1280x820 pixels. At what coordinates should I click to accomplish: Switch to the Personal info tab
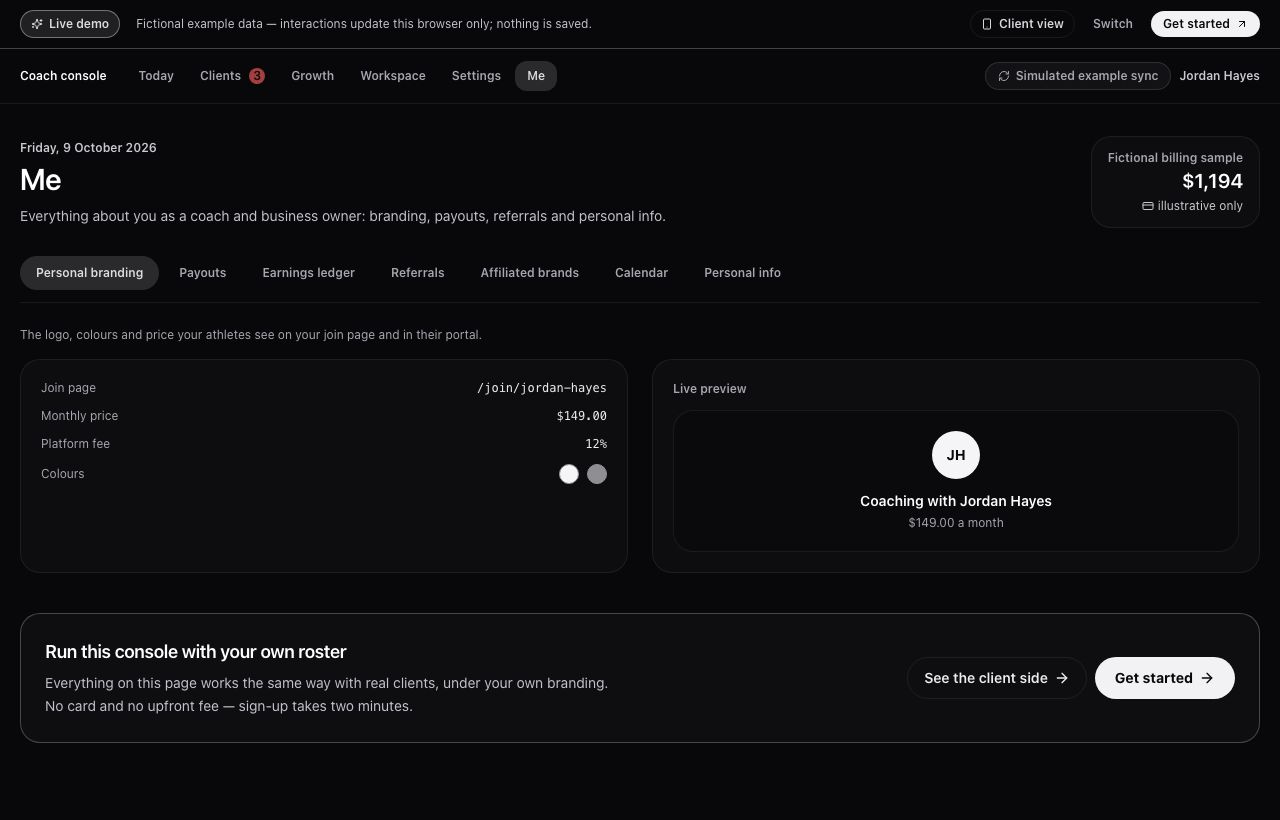tap(743, 273)
